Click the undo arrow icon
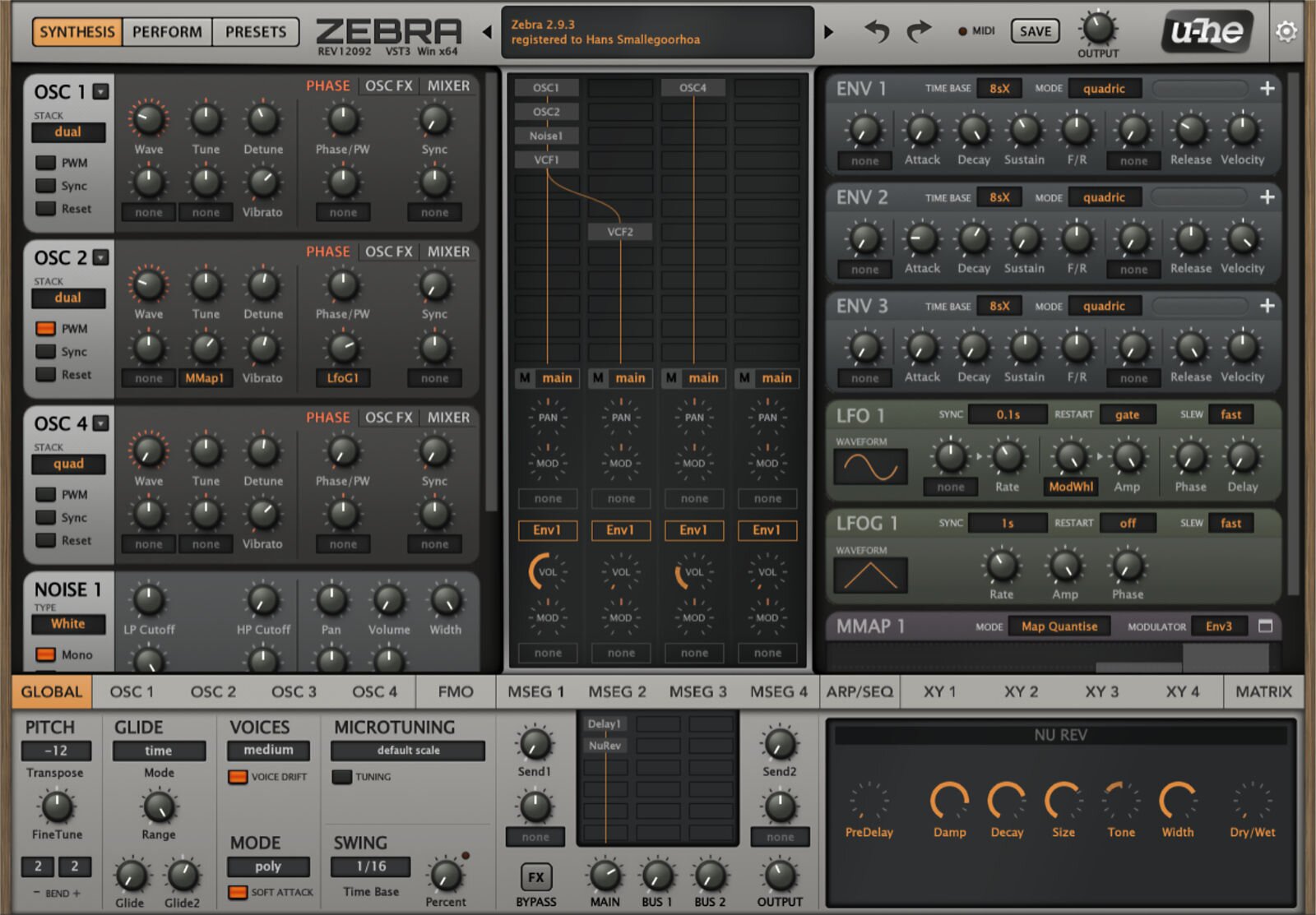Viewport: 1316px width, 915px height. [877, 32]
